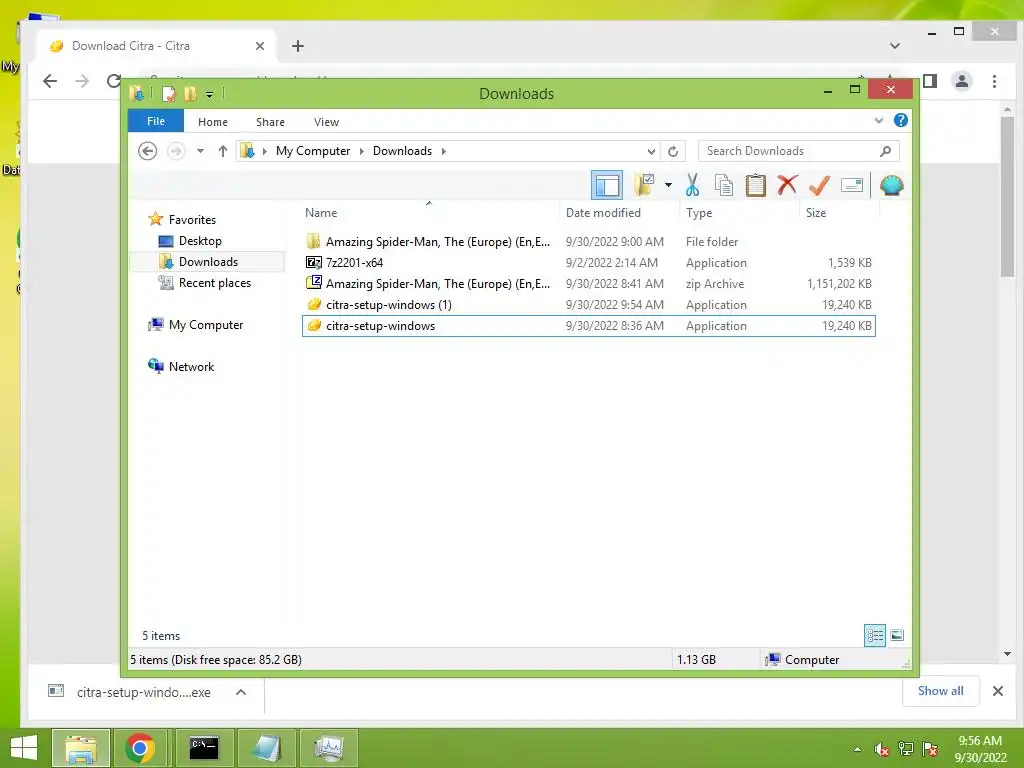
Task: Select the citra-setup-windows file dated 8:36 AM
Action: [588, 326]
